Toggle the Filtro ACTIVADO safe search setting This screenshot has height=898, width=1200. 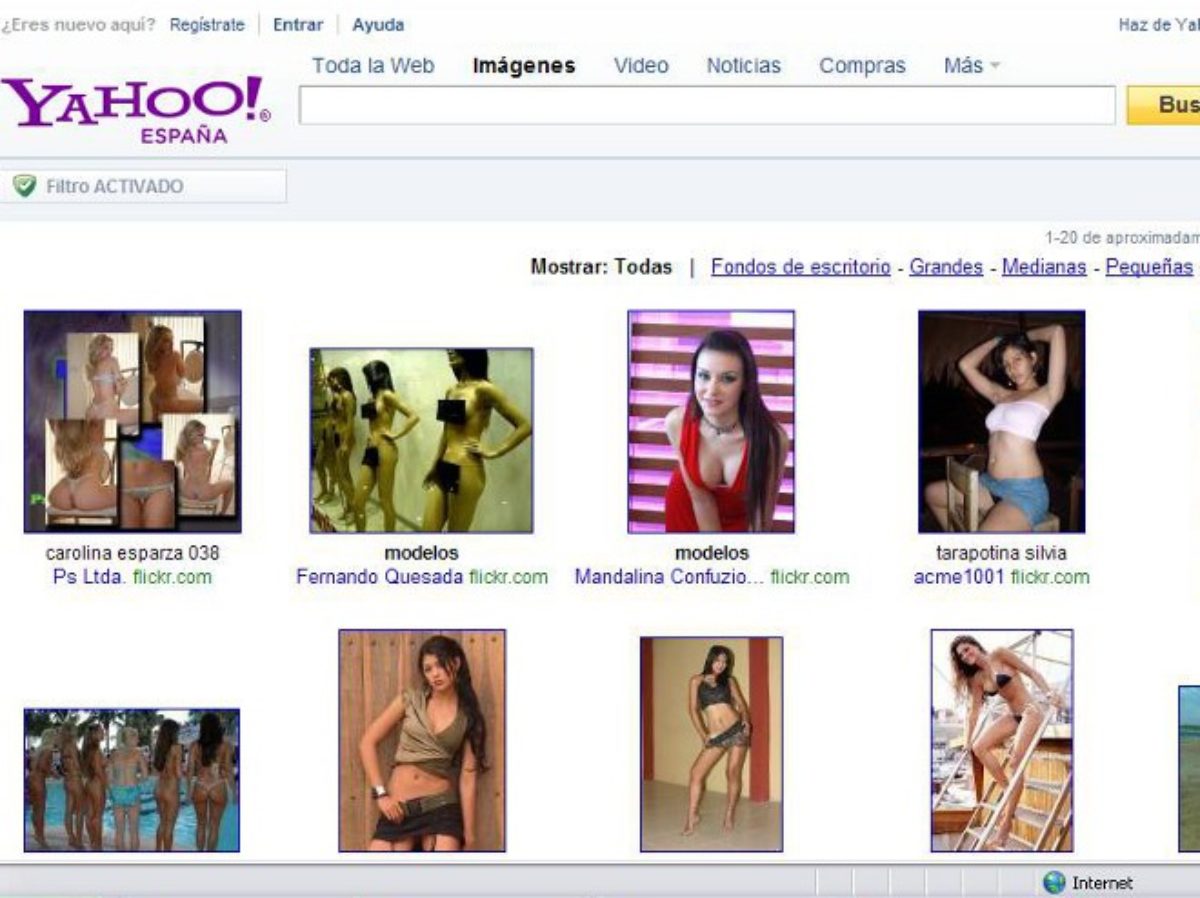pyautogui.click(x=114, y=186)
